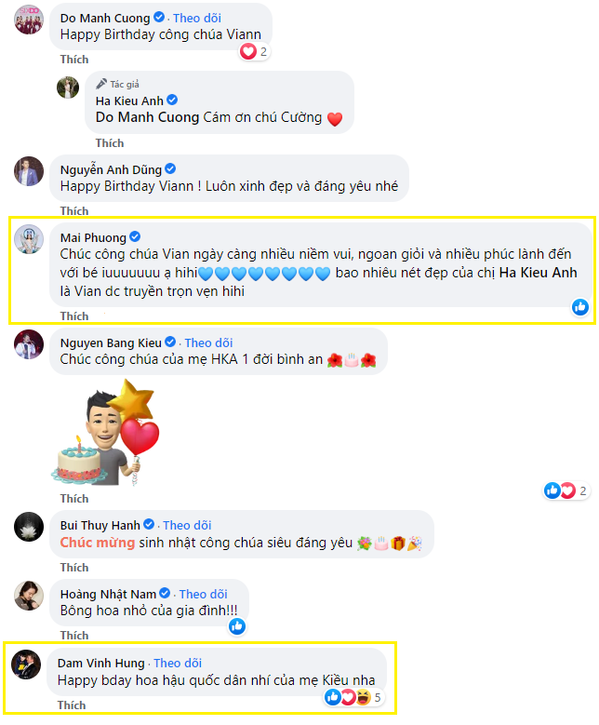Like Nguyễn Anh Dũng's comment with Thích
The width and height of the screenshot is (599, 725).
74,211
